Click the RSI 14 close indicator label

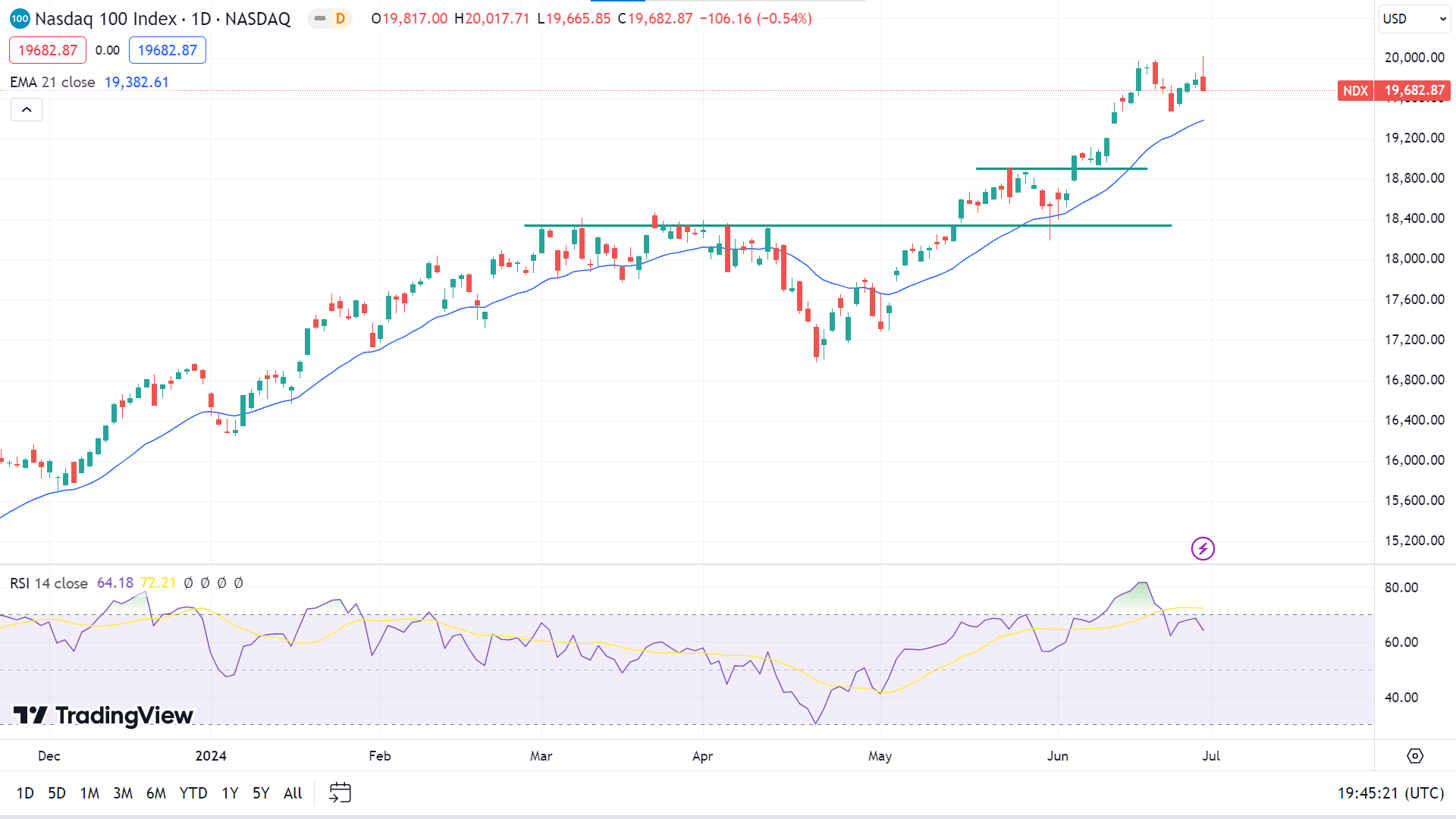(x=49, y=583)
